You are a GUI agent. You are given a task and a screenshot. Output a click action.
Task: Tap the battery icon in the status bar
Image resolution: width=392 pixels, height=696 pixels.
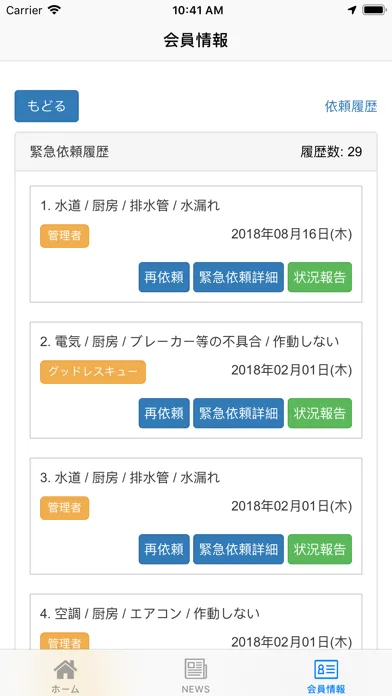click(375, 10)
